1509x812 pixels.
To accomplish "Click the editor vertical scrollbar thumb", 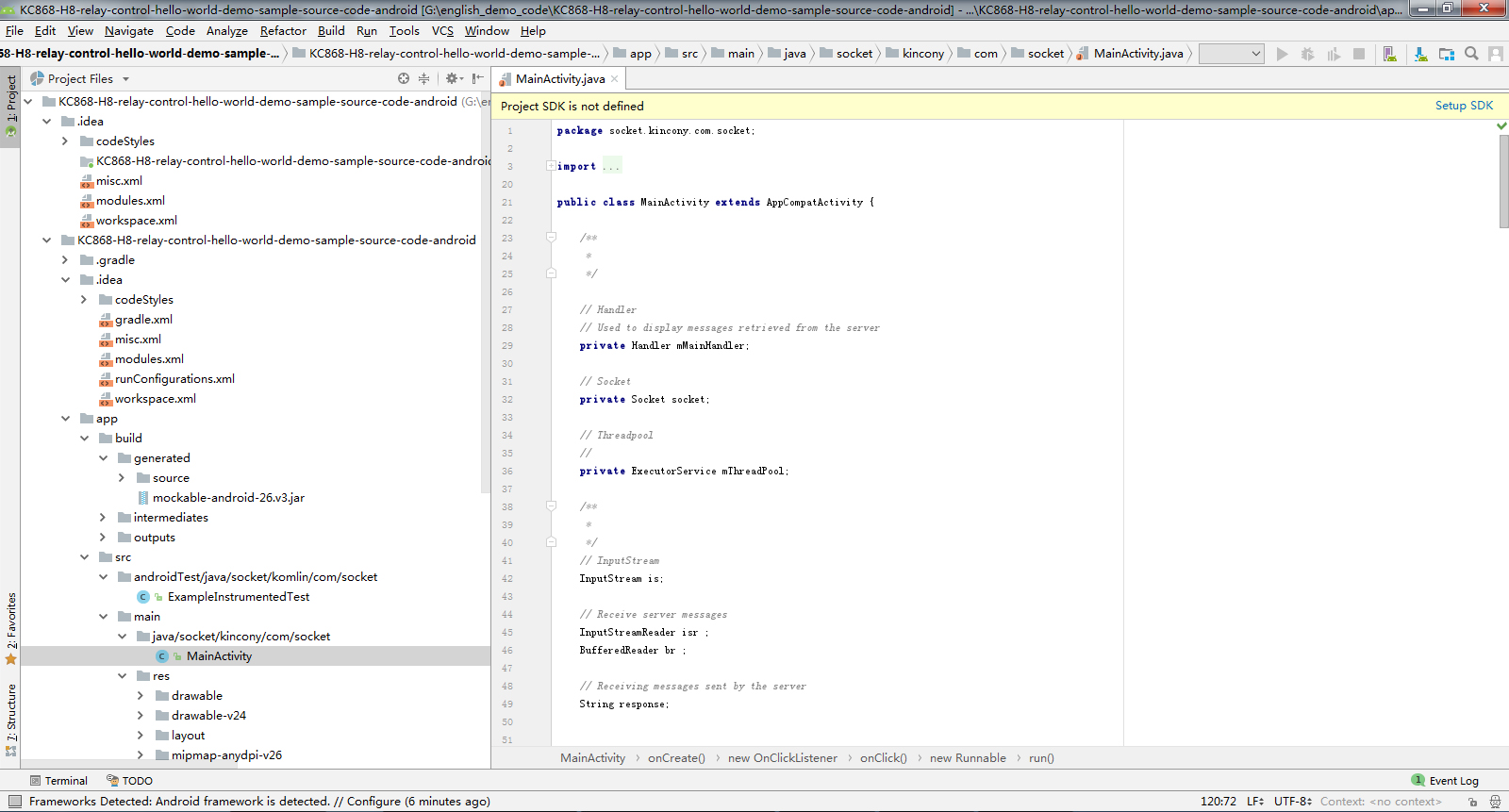I will point(1503,179).
